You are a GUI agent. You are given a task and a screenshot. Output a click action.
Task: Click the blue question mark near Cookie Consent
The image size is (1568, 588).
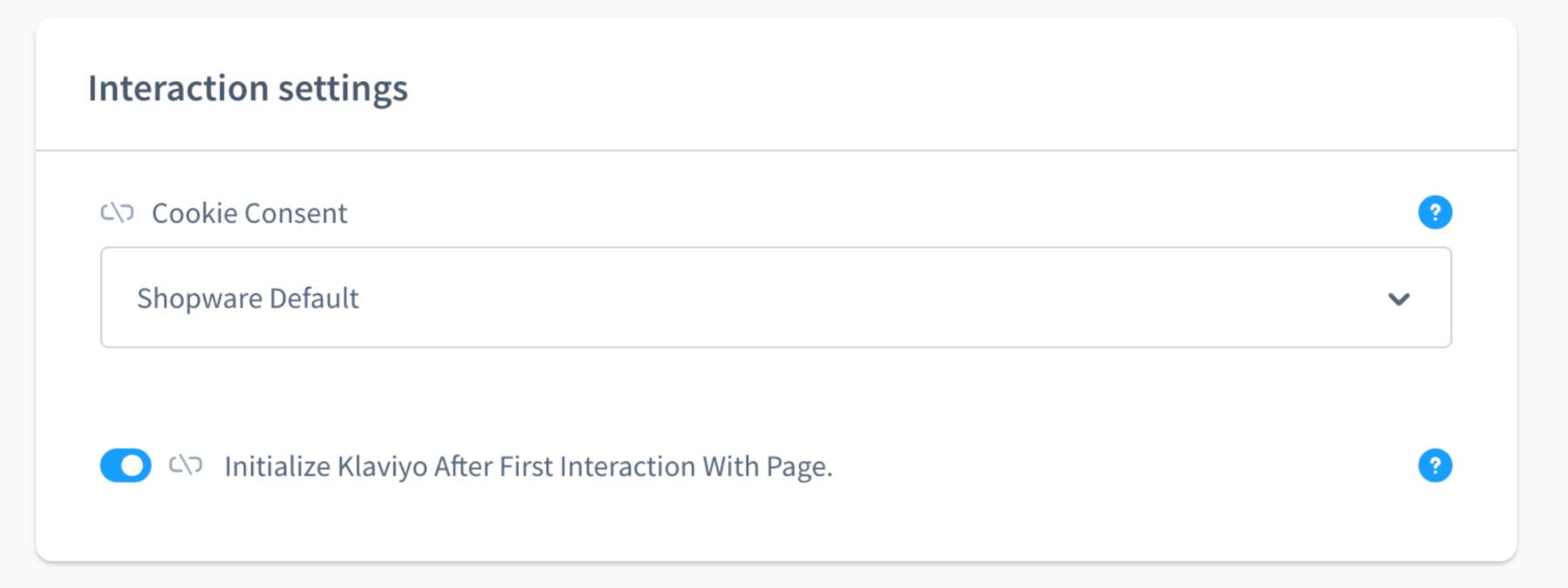coord(1435,211)
